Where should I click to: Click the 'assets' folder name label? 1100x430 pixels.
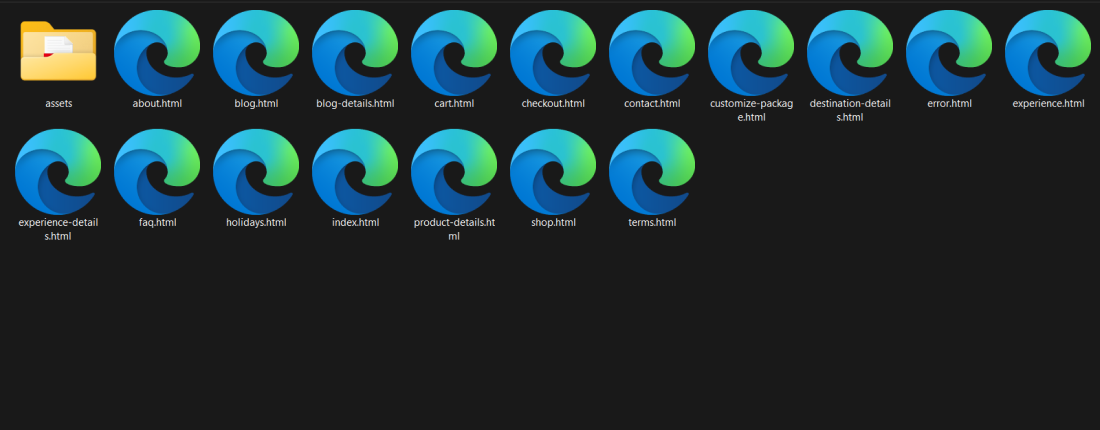[59, 104]
